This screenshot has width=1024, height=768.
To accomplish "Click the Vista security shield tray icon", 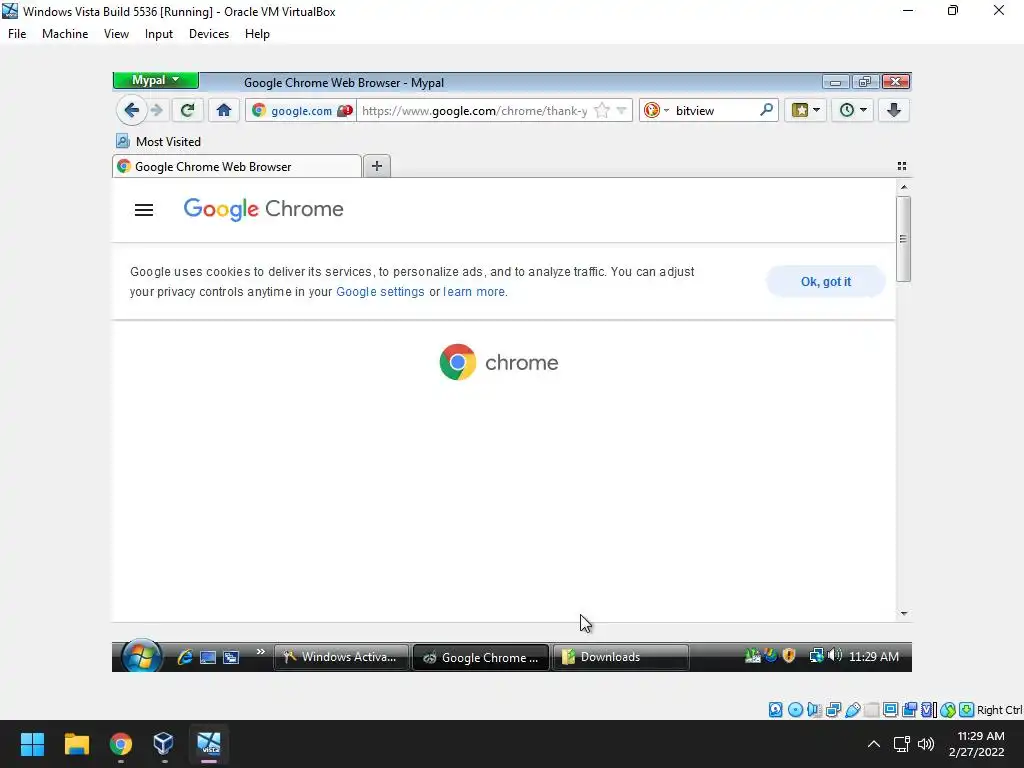I will coord(789,656).
